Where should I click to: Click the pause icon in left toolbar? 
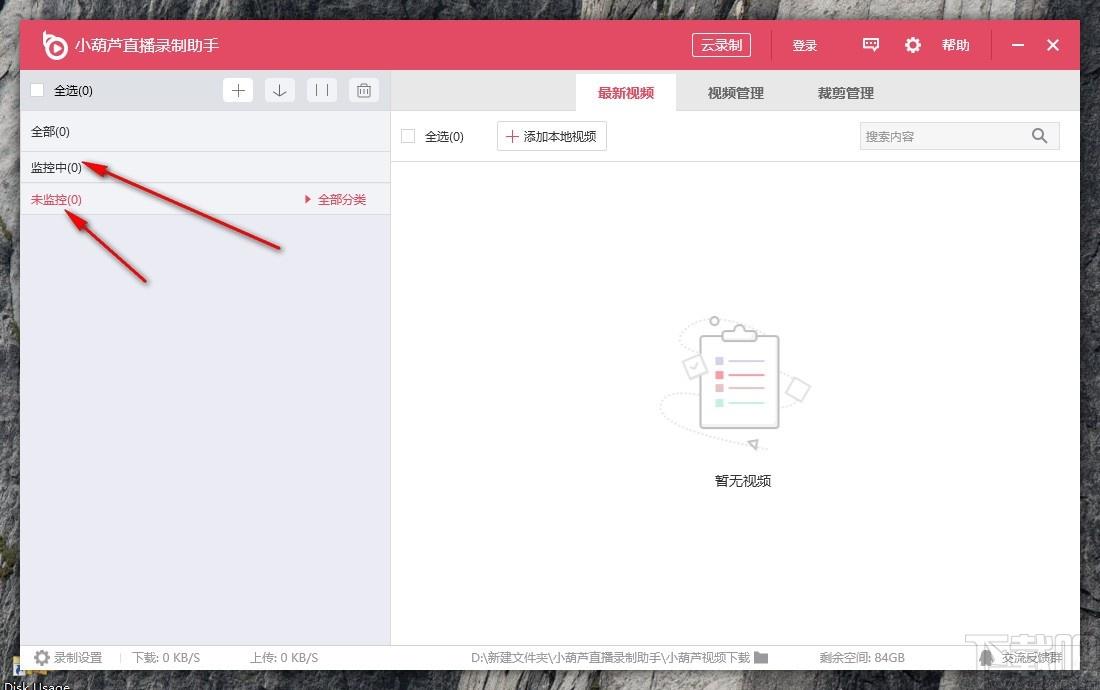[322, 90]
